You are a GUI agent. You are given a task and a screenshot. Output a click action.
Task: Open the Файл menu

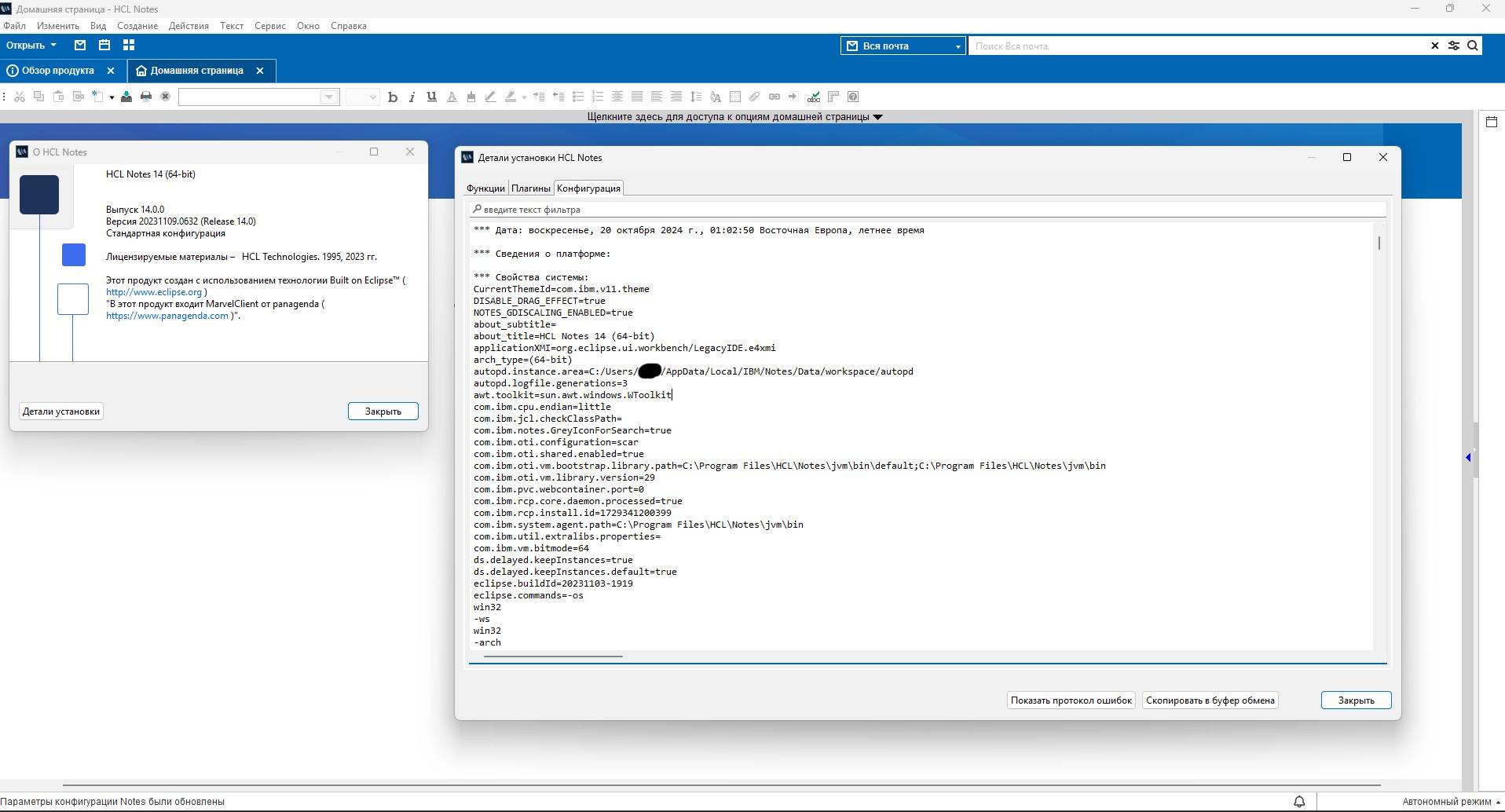(14, 26)
